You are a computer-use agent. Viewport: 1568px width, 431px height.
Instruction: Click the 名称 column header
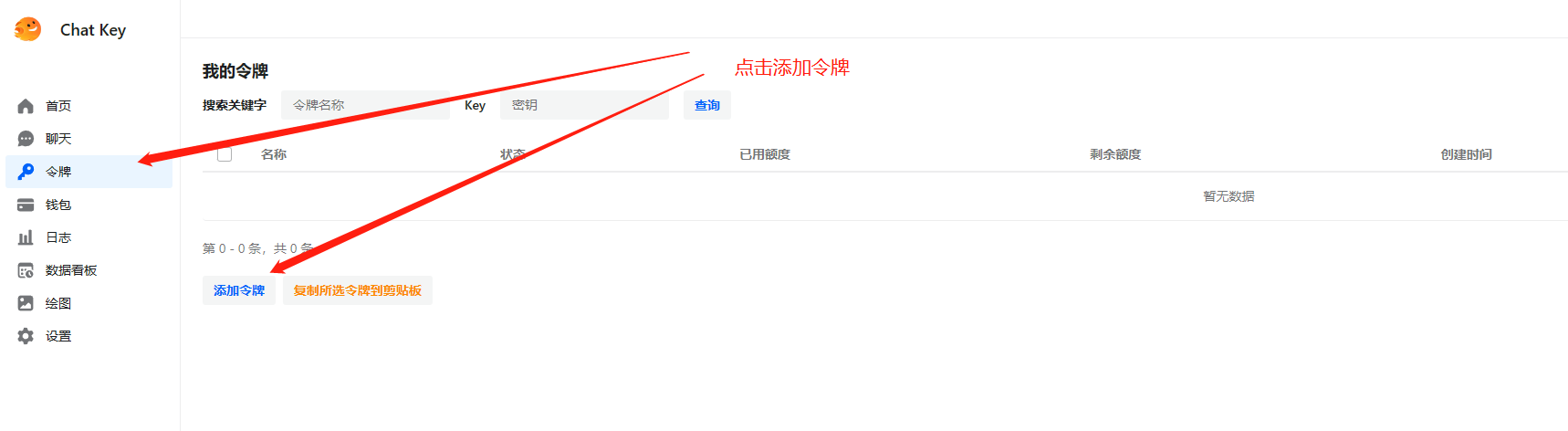pos(274,154)
